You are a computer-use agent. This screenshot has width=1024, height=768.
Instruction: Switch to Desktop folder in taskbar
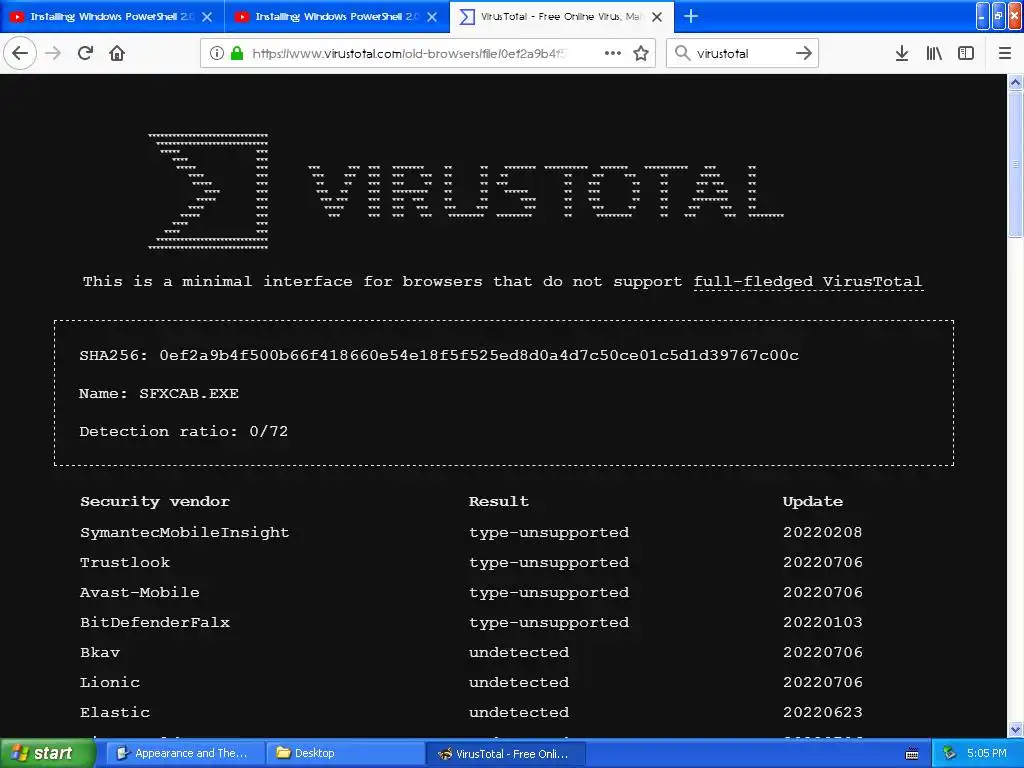(x=345, y=753)
